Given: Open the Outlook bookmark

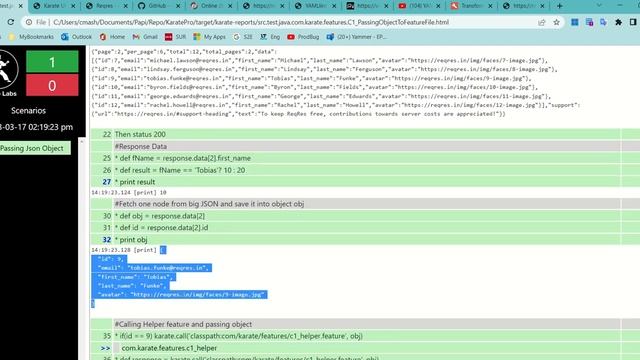Looking at the screenshot, I should tap(77, 37).
